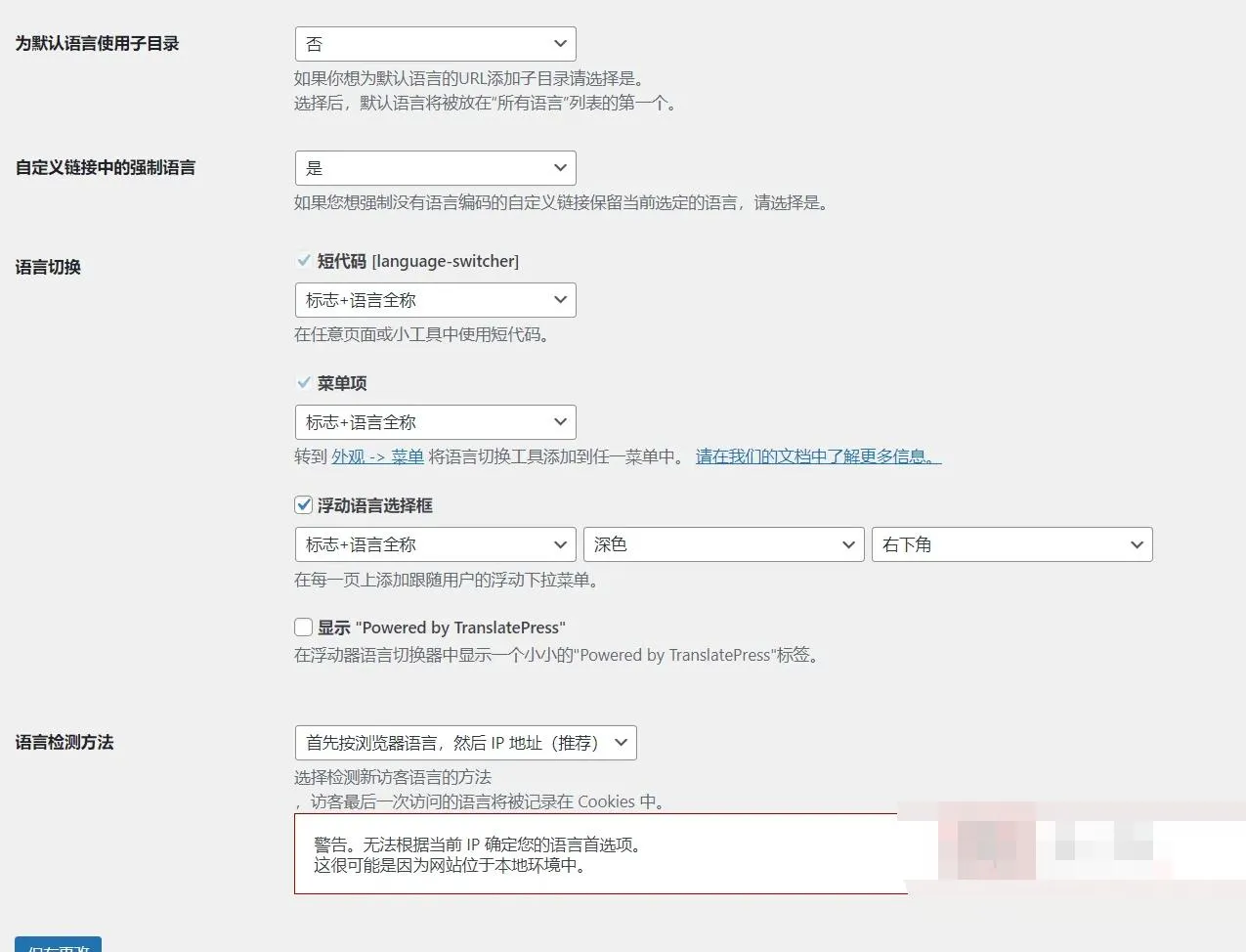Click the text 在每一页上添加跟随用户的浮动下拉菜单
Screen dimensions: 1246x952
[447, 580]
